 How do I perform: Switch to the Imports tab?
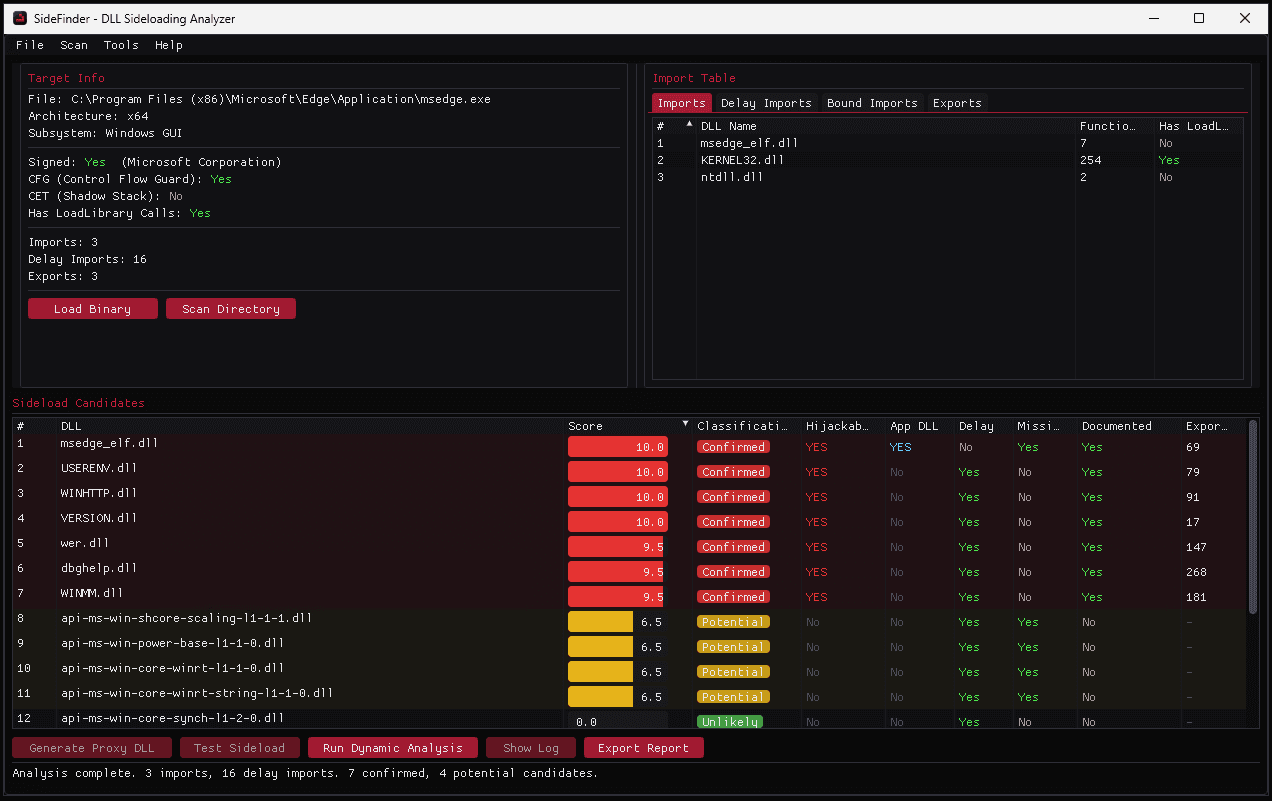click(682, 103)
